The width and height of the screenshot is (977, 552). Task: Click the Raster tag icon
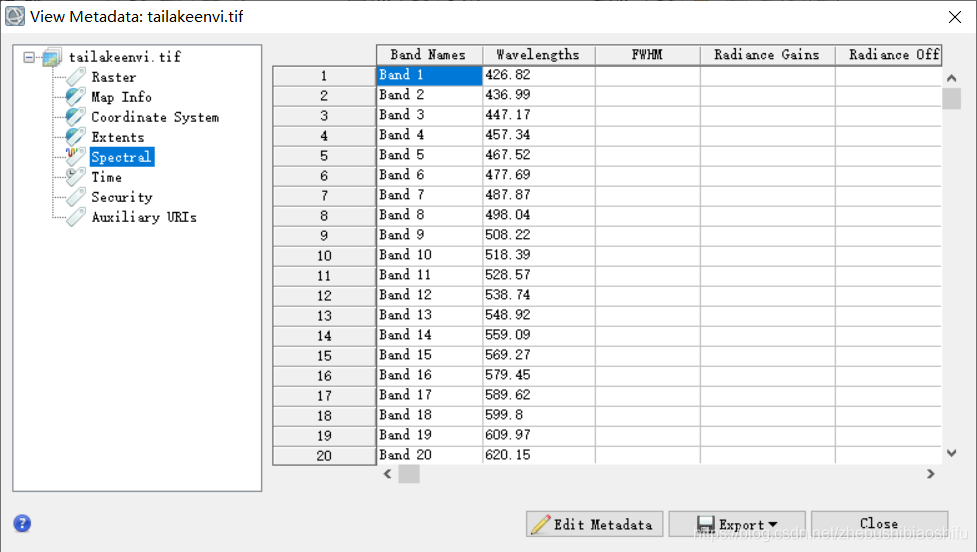75,77
